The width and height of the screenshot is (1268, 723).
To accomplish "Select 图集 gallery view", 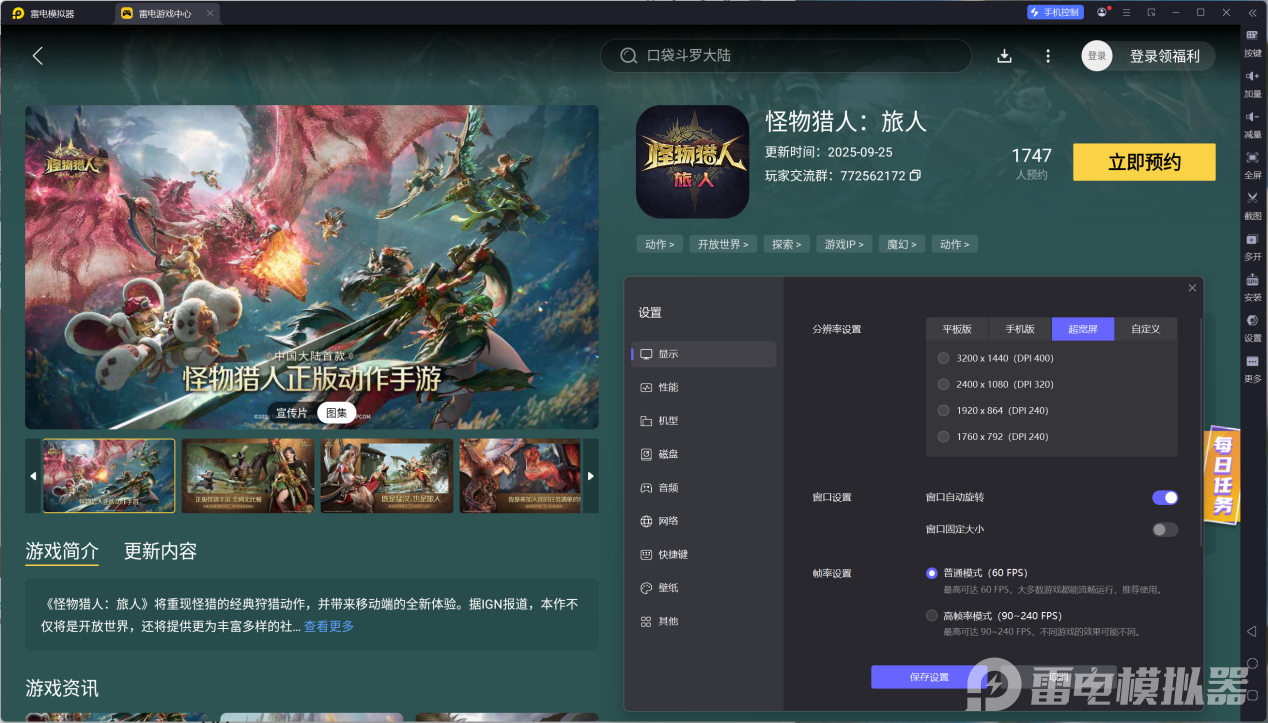I will click(x=337, y=412).
